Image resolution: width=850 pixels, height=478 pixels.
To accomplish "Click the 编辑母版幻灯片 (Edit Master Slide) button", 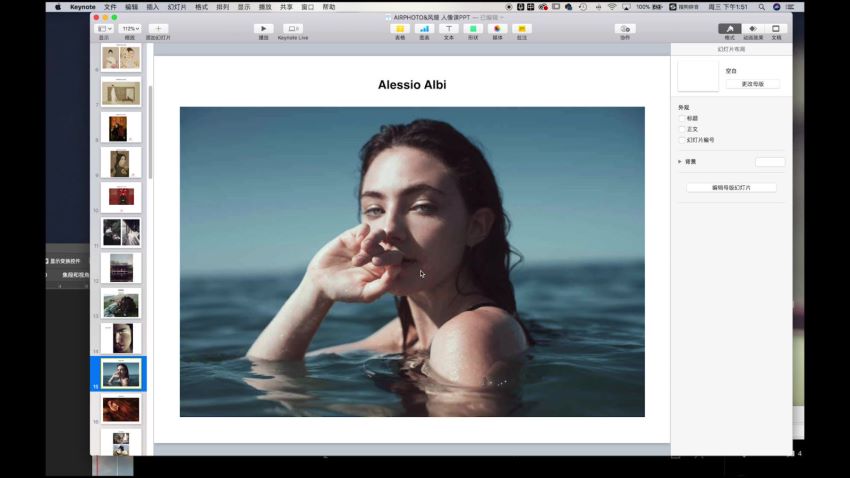I will tap(731, 188).
